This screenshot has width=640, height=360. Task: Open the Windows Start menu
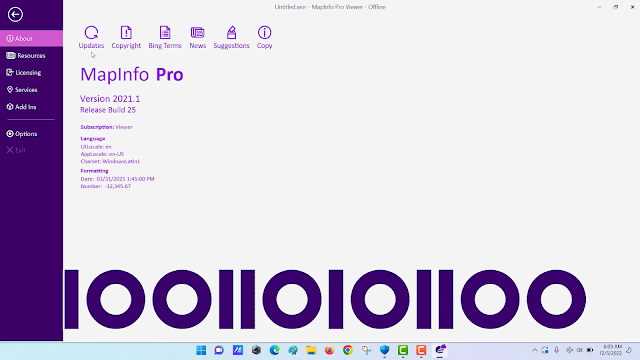pyautogui.click(x=201, y=350)
